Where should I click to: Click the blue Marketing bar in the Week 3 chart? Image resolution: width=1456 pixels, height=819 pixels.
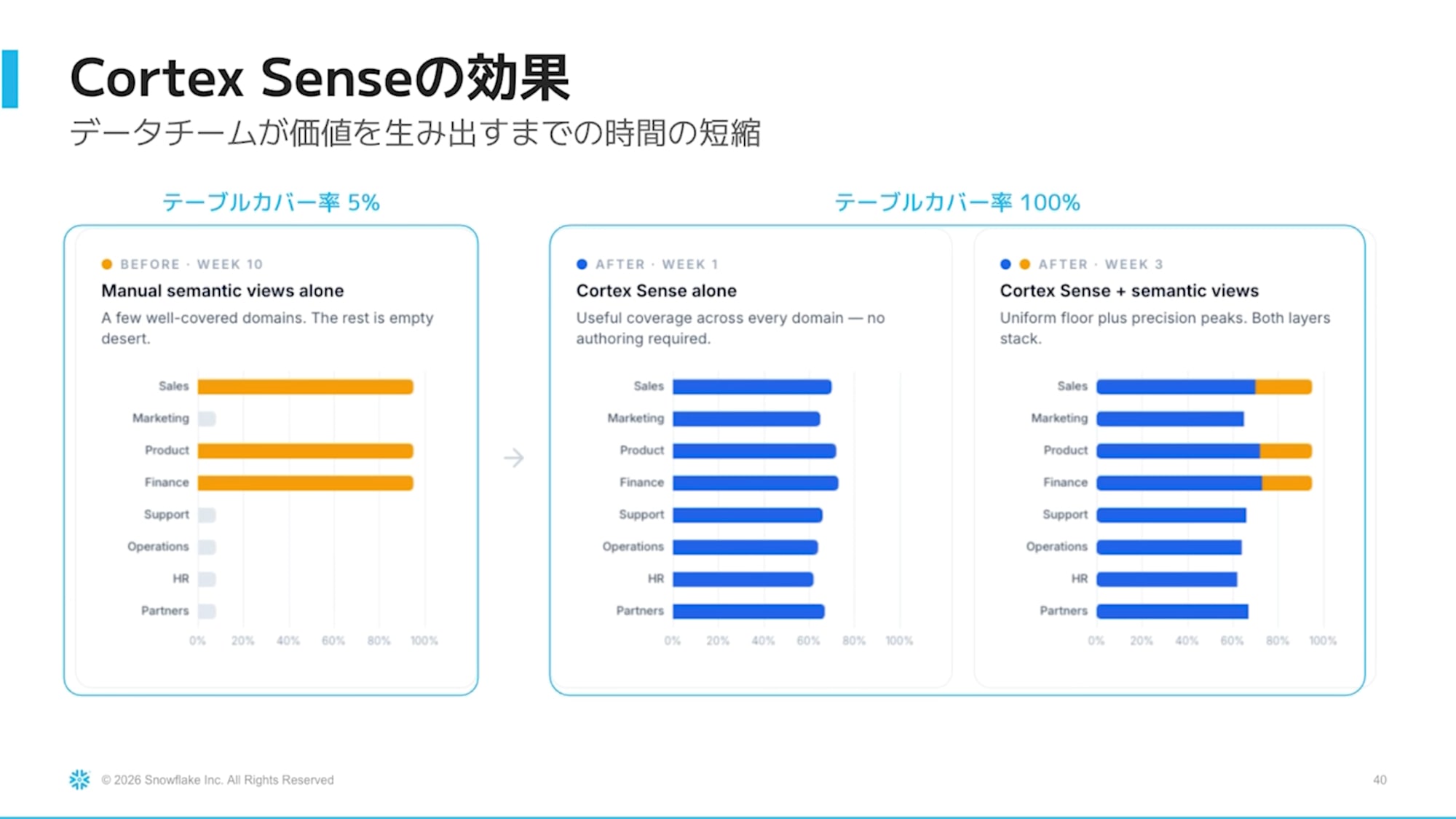coord(1170,419)
